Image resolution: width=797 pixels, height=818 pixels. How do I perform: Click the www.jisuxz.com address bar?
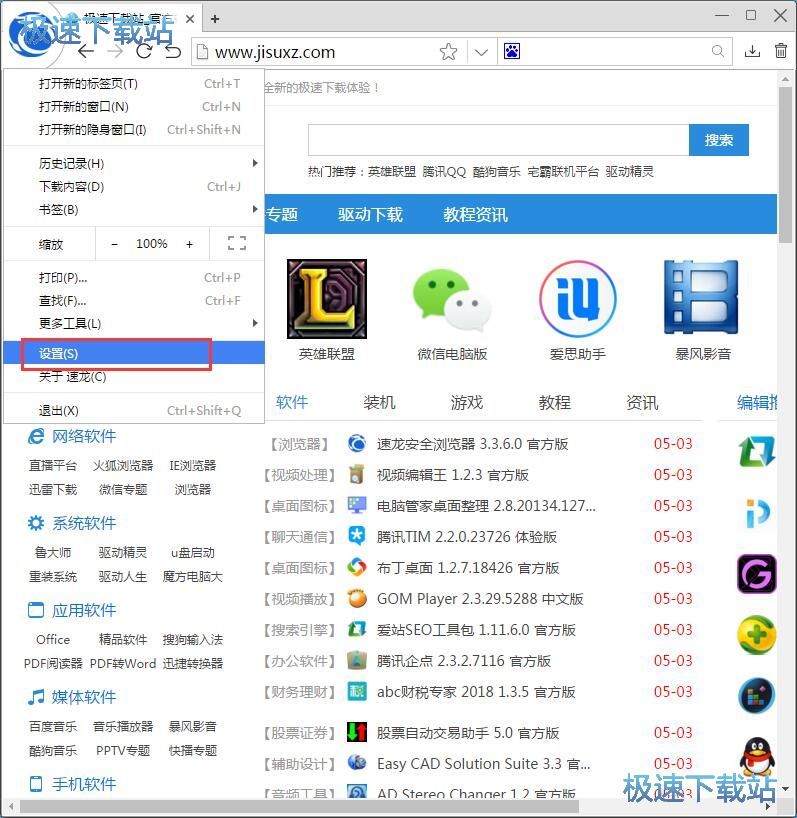(x=316, y=52)
